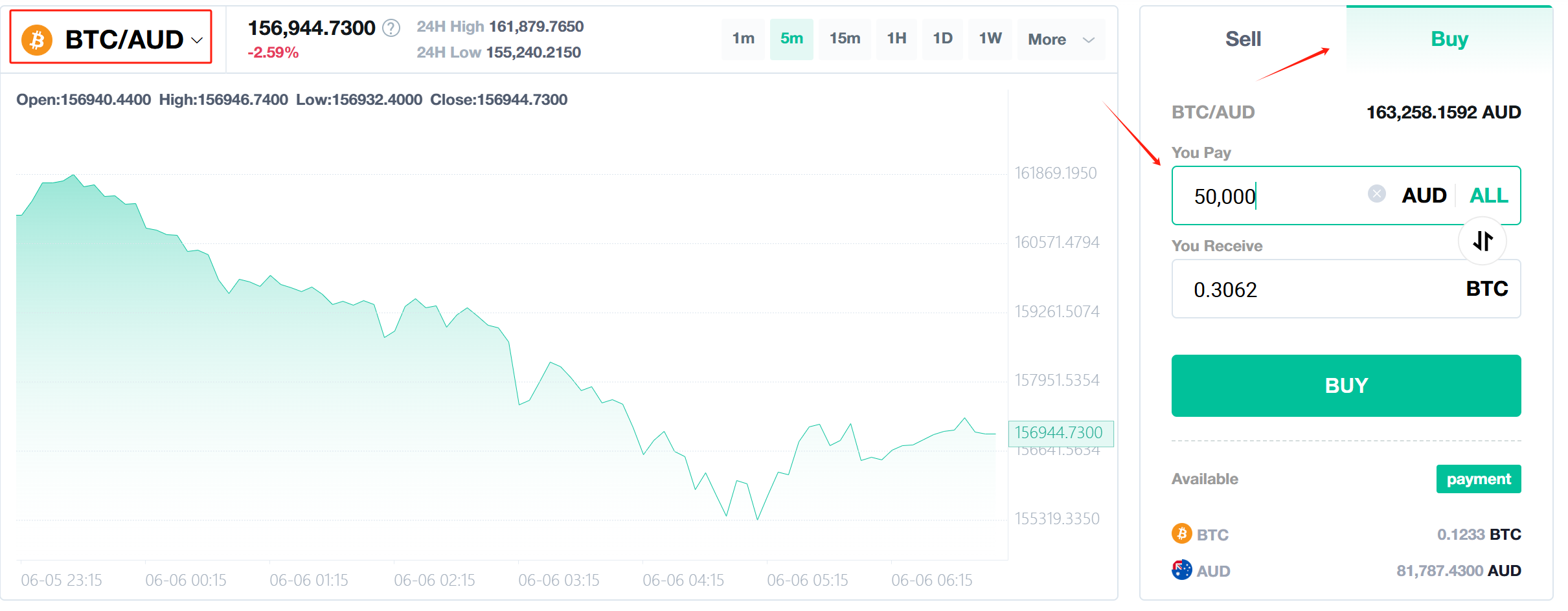Select the 15m chart interval
The image size is (1568, 611).
pos(845,39)
